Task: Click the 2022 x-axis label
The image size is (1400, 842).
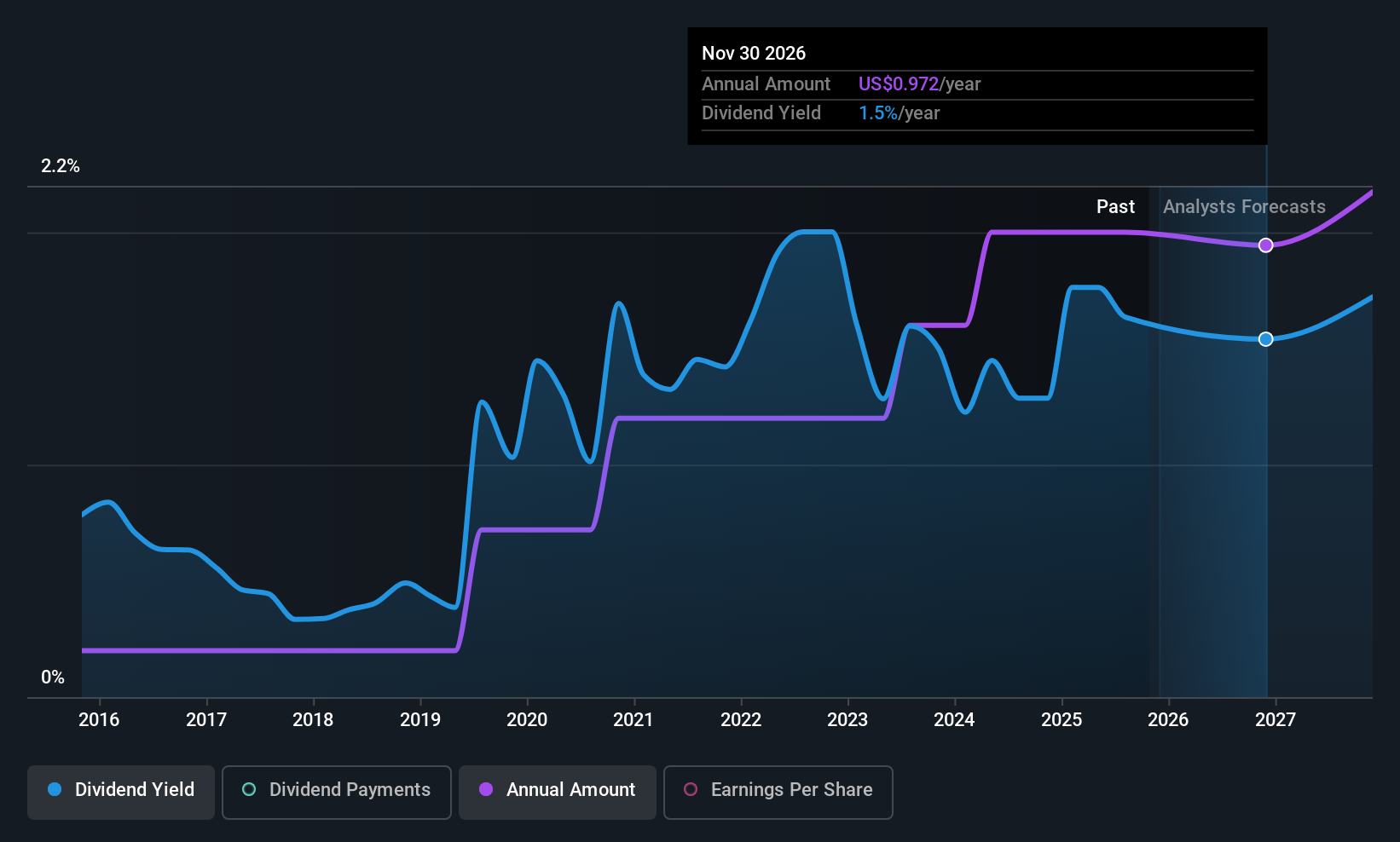Action: coord(741,720)
